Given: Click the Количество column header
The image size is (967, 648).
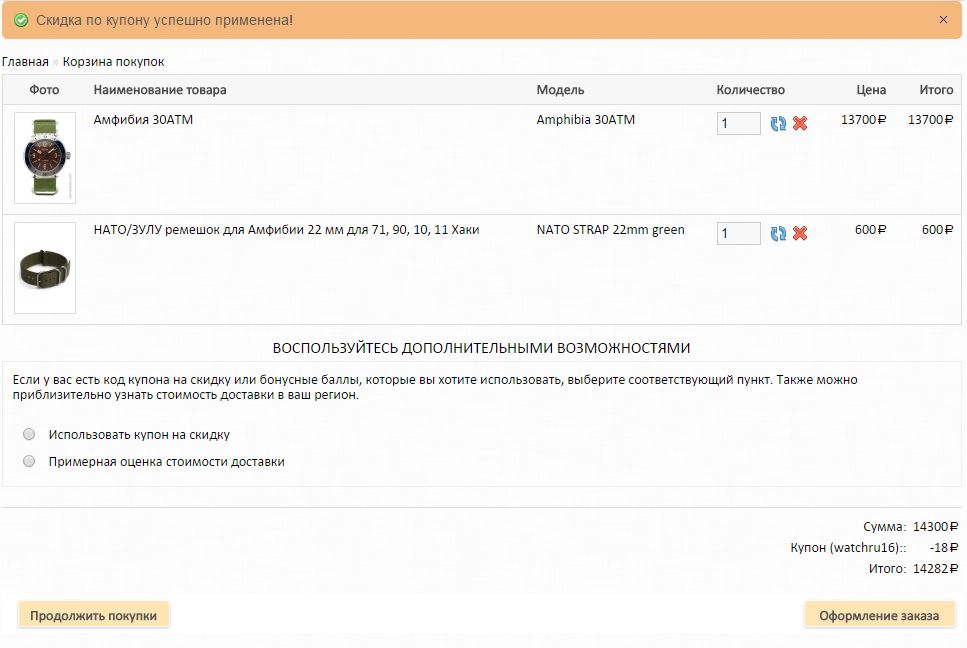Looking at the screenshot, I should coord(750,90).
